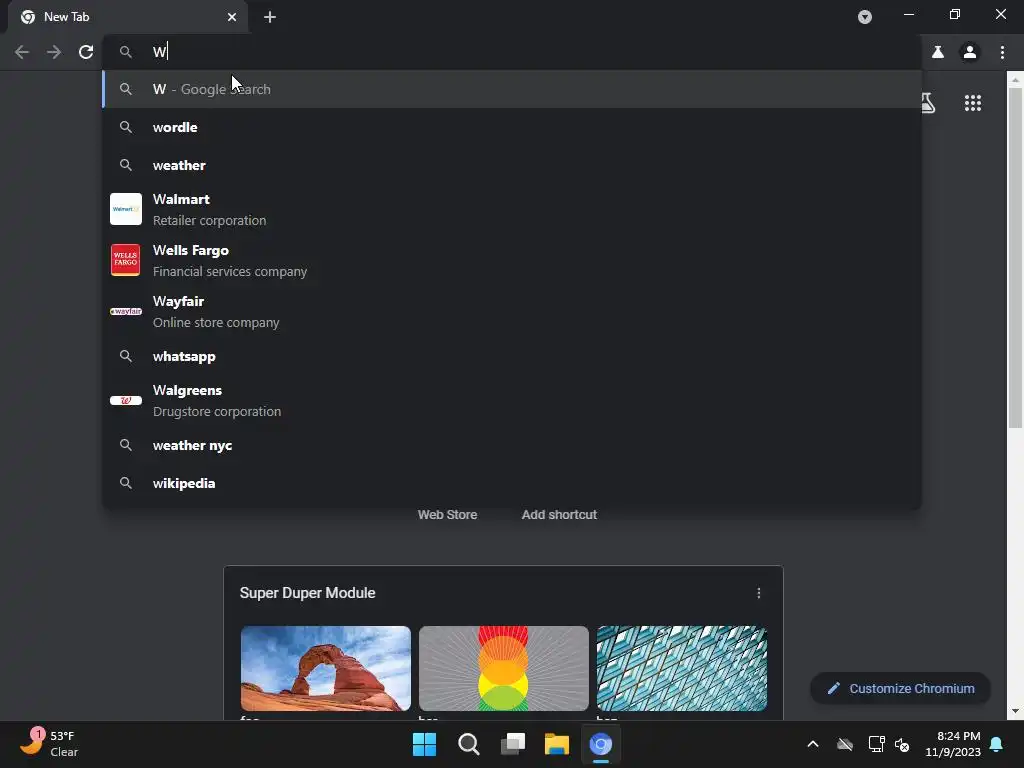Choose Walgreens Drugstore corporation suggestion
Viewport: 1024px width, 768px height.
click(512, 400)
